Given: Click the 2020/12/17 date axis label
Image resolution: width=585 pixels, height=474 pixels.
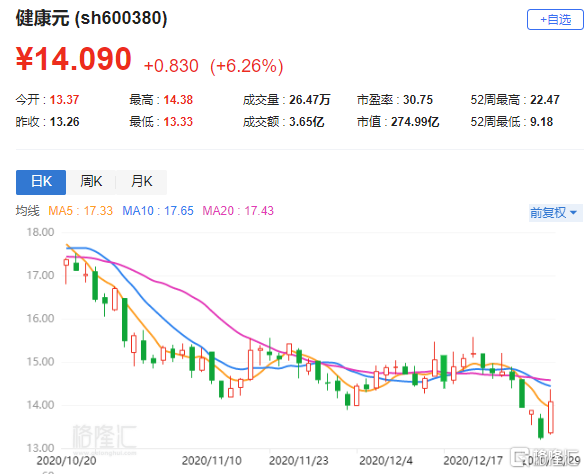Looking at the screenshot, I should (473, 461).
